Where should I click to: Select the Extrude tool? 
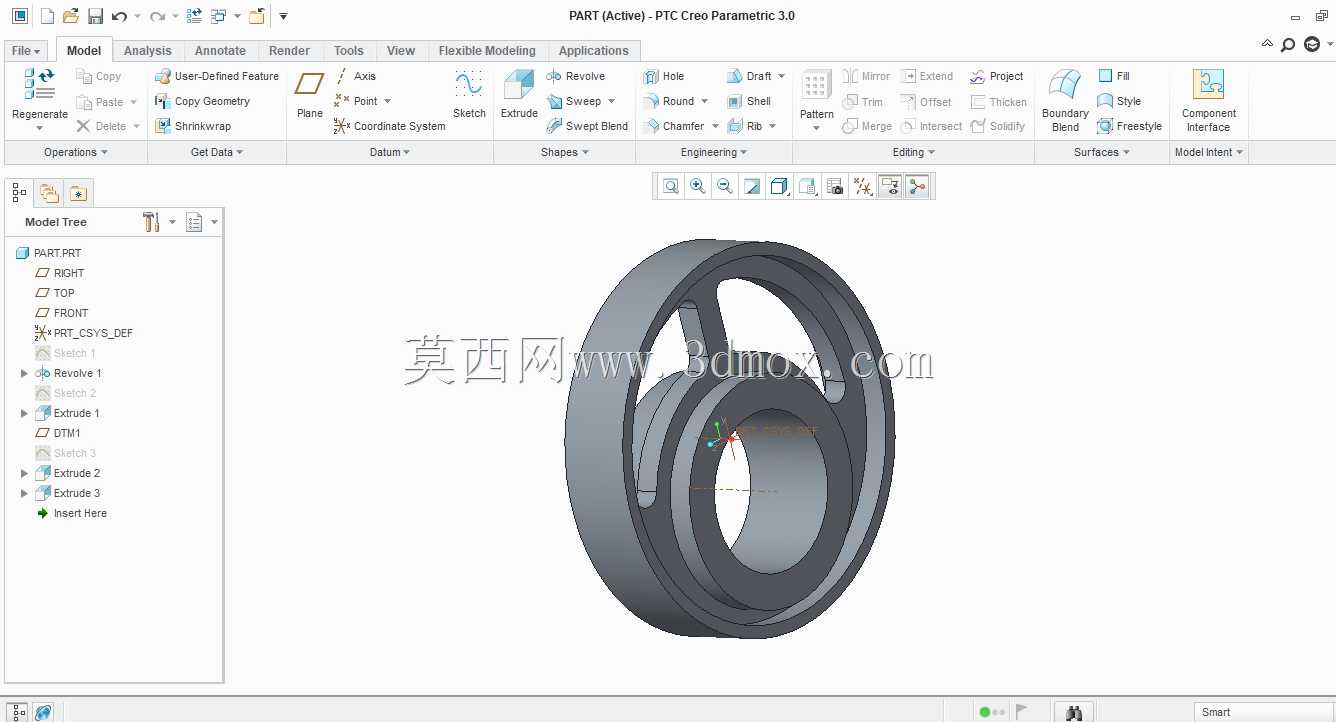pos(519,96)
